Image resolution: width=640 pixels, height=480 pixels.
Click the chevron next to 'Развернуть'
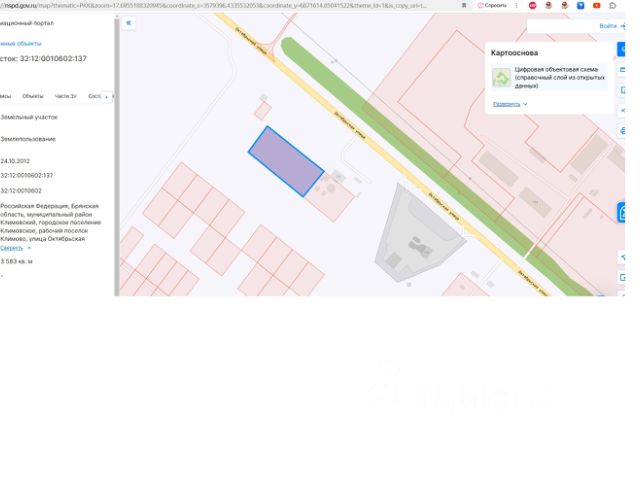coord(525,104)
